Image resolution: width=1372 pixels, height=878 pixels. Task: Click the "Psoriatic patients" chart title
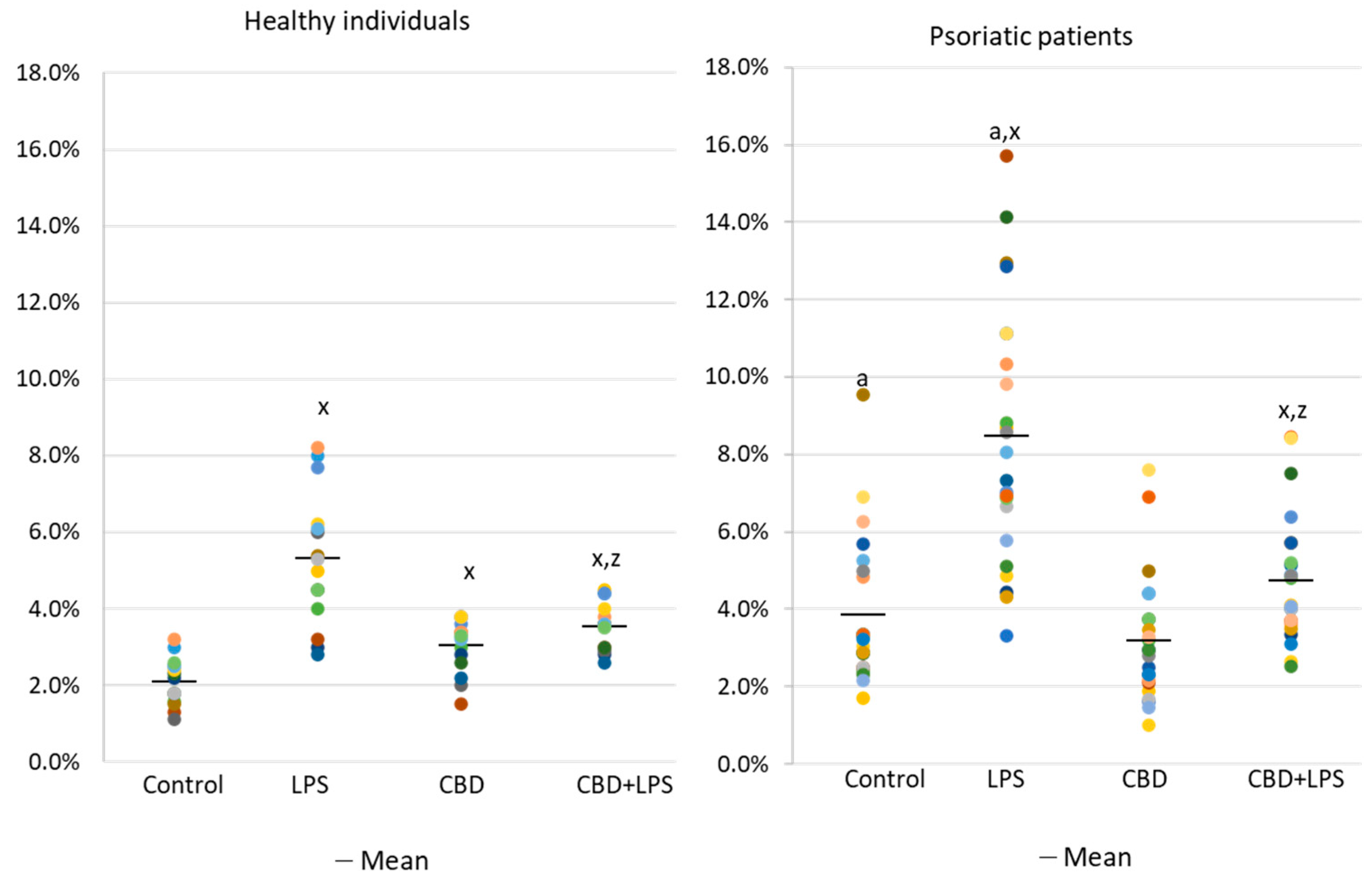click(1030, 37)
